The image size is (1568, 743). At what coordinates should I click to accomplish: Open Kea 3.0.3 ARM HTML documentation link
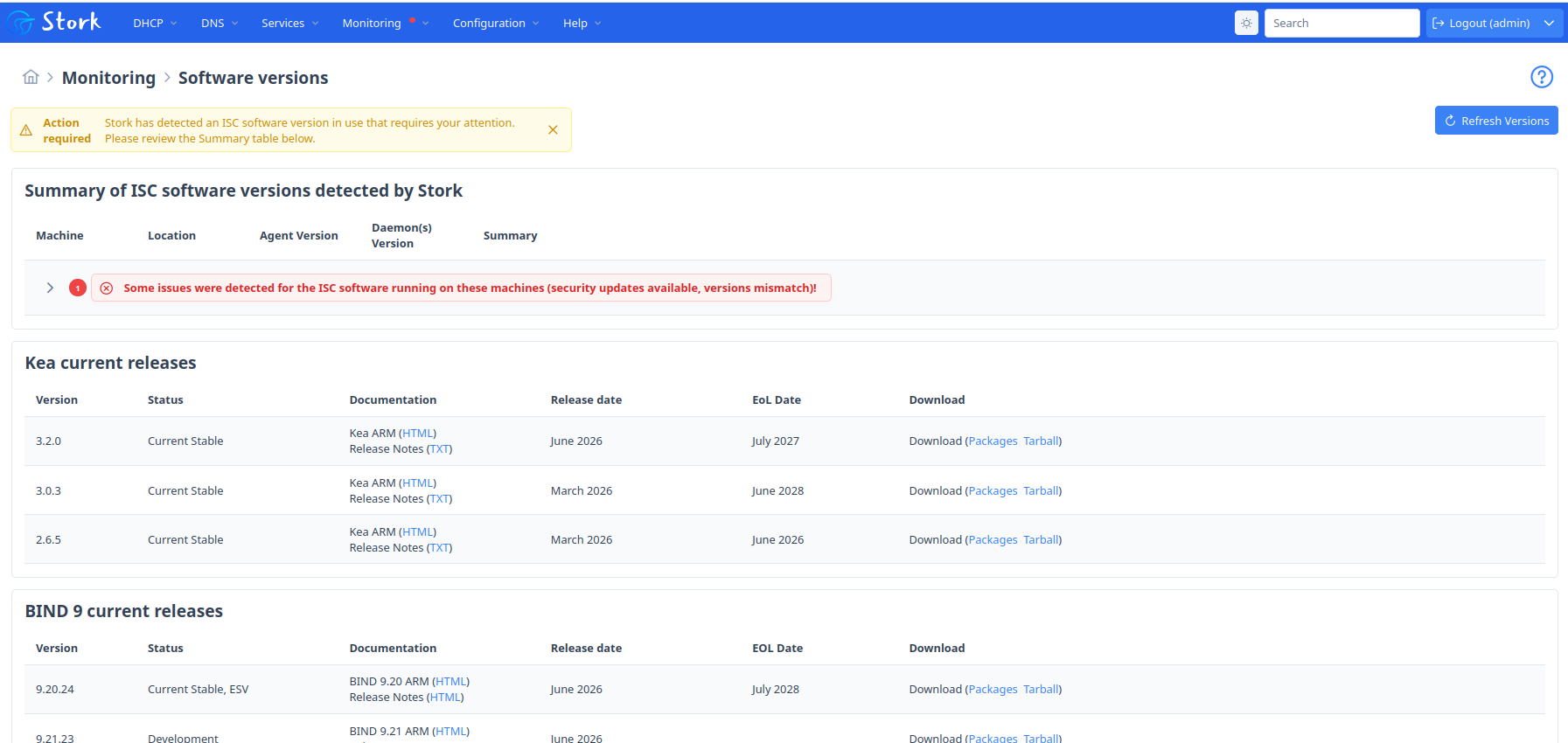[x=418, y=483]
